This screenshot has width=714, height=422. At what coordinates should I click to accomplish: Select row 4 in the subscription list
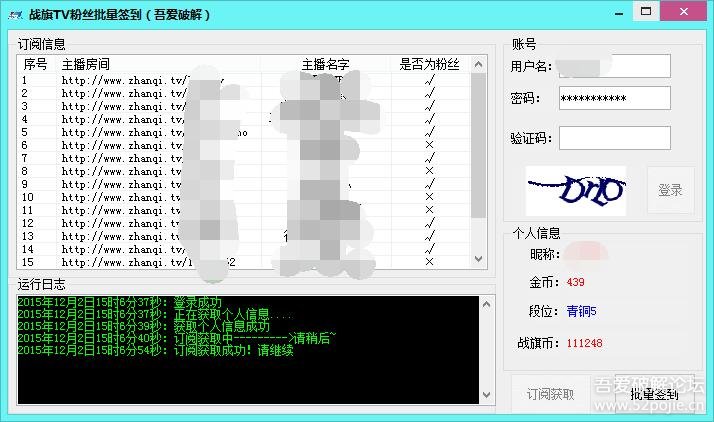pos(244,119)
